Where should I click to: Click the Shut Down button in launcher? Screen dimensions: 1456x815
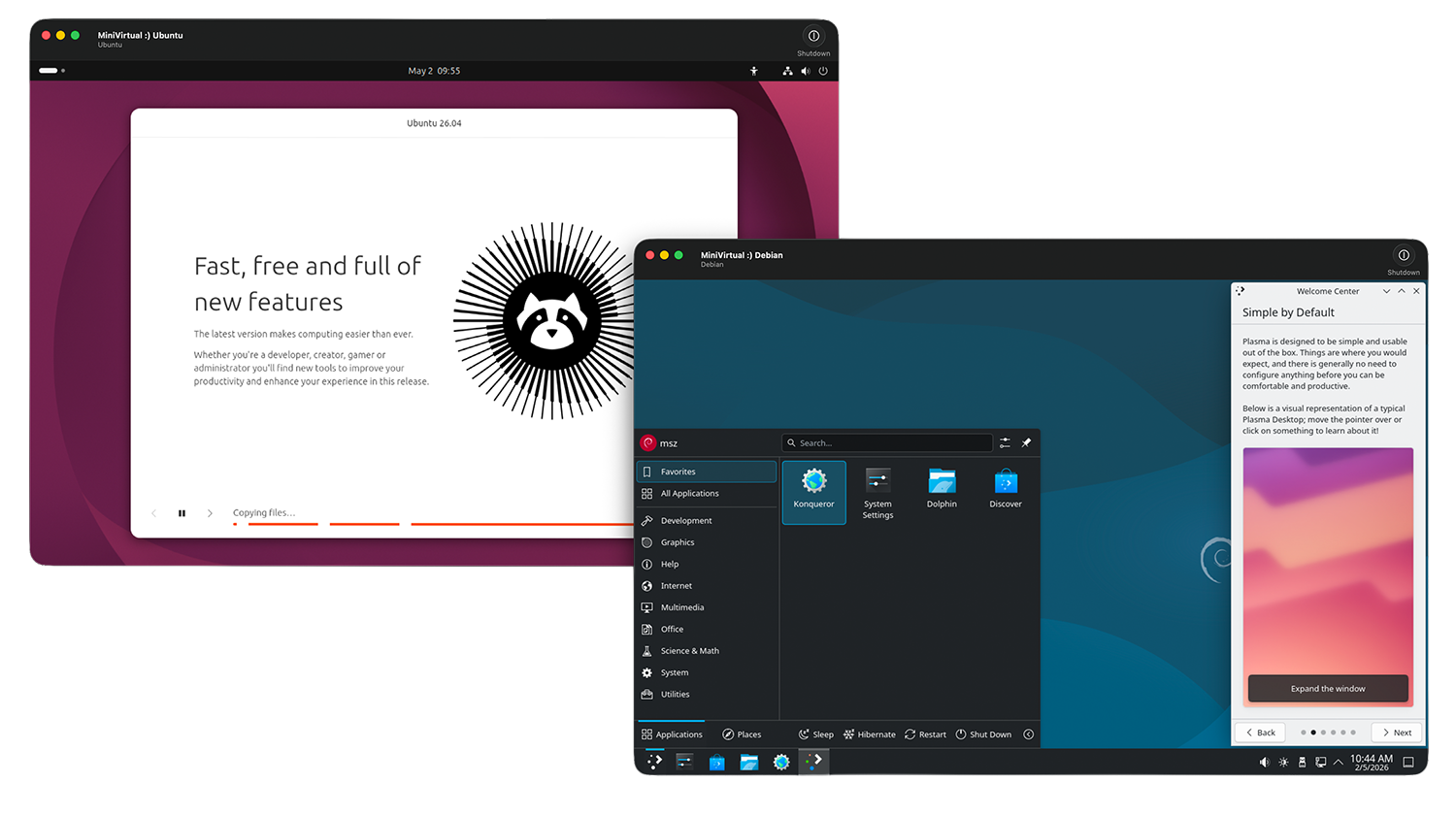983,734
